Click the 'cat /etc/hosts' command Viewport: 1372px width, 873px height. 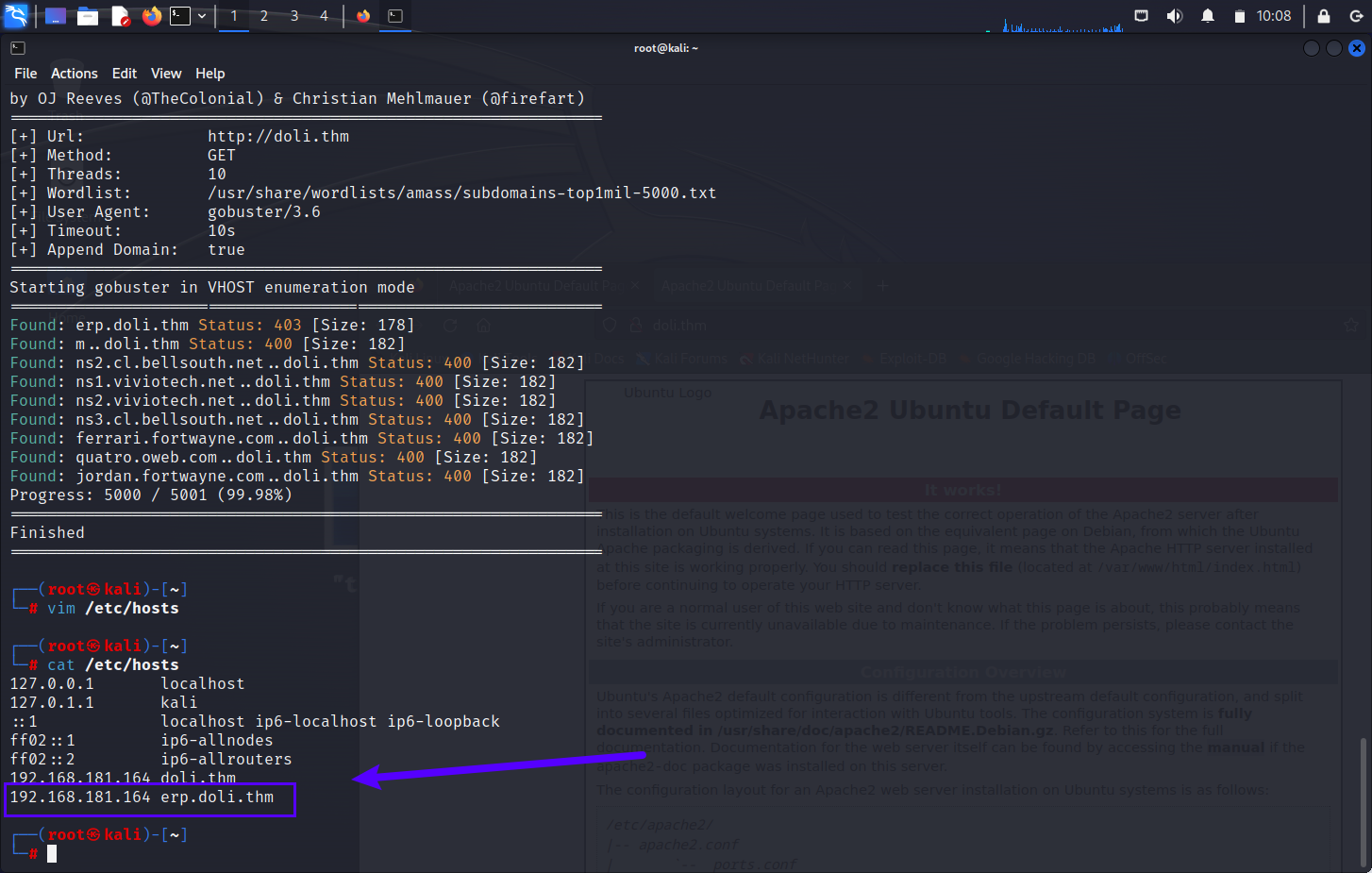[113, 664]
